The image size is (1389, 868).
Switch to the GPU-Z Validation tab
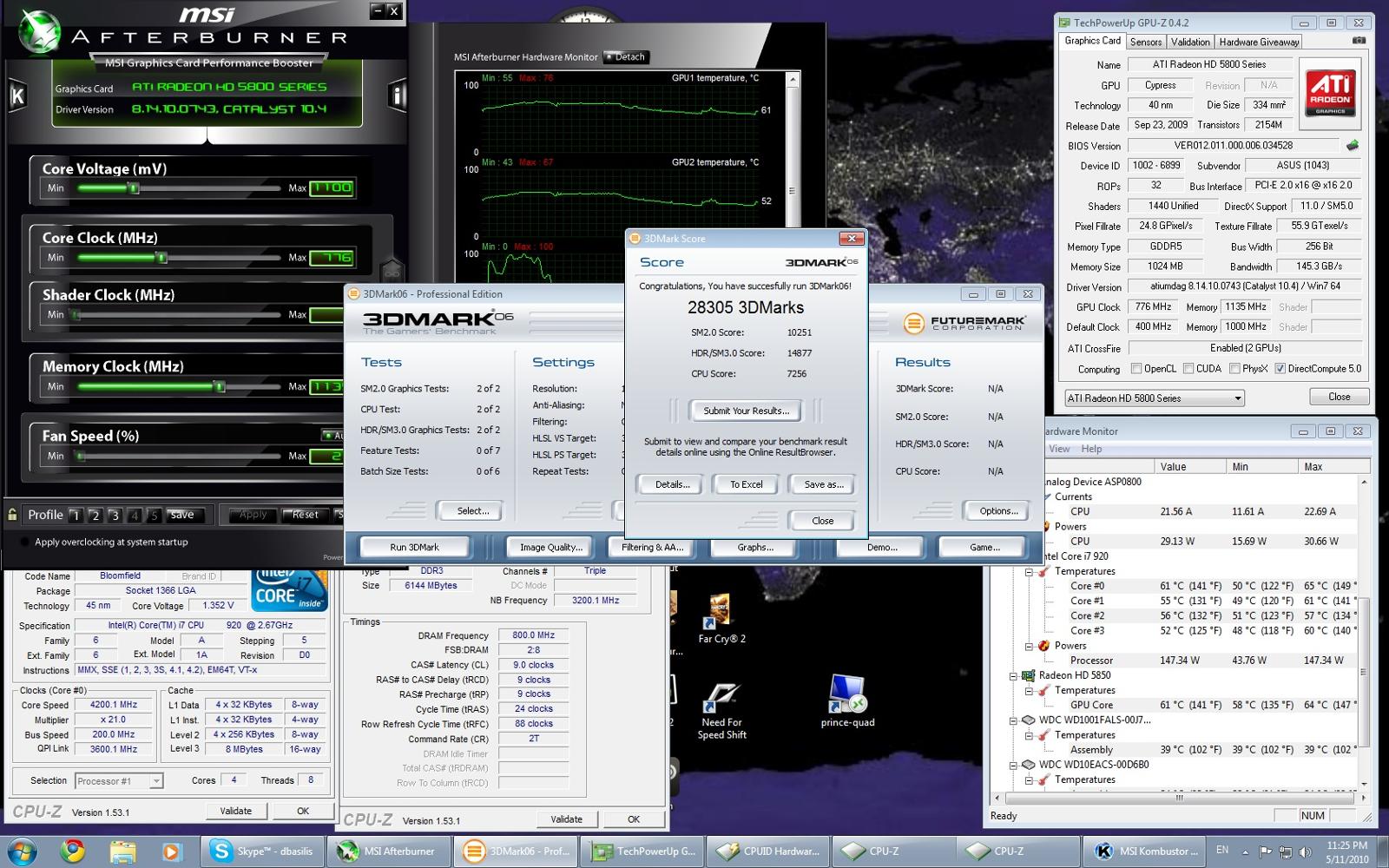1189,42
